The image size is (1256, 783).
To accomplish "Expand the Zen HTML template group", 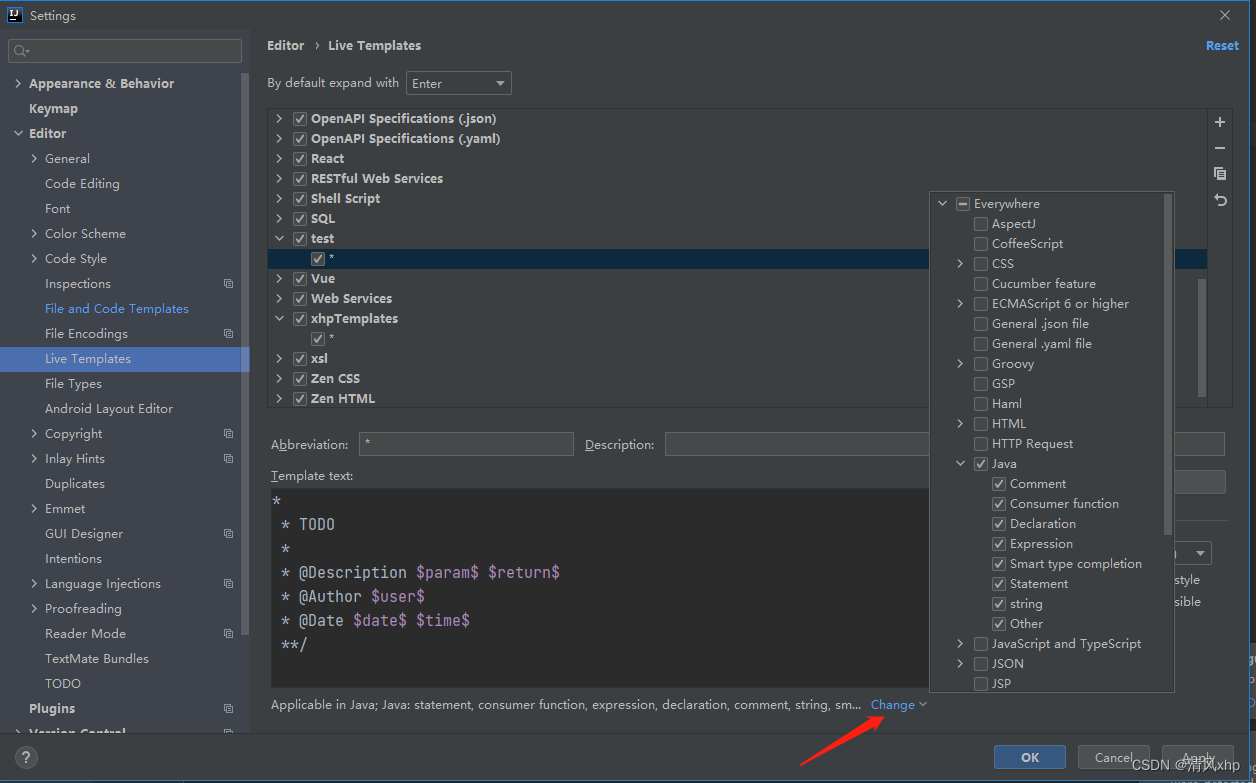I will [x=279, y=399].
